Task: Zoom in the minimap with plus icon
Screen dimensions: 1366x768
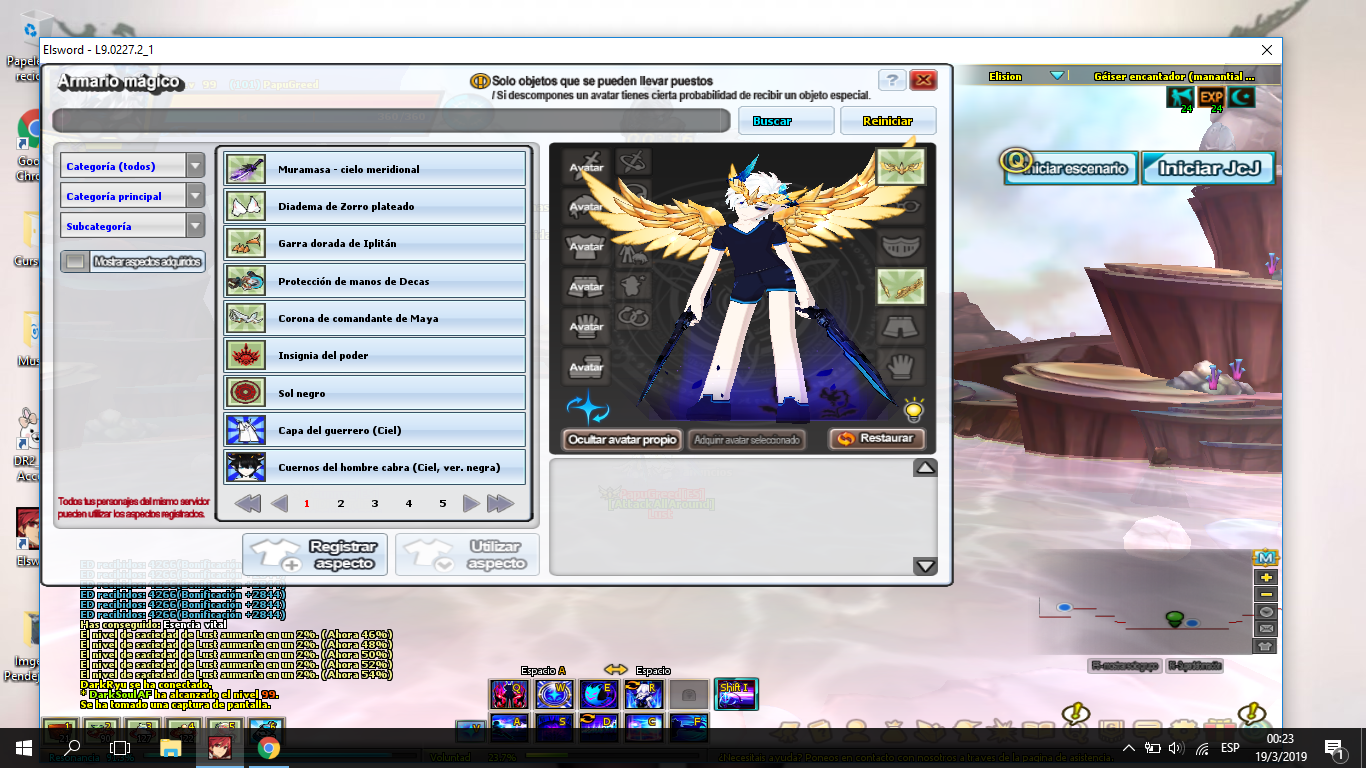Action: click(x=1266, y=577)
